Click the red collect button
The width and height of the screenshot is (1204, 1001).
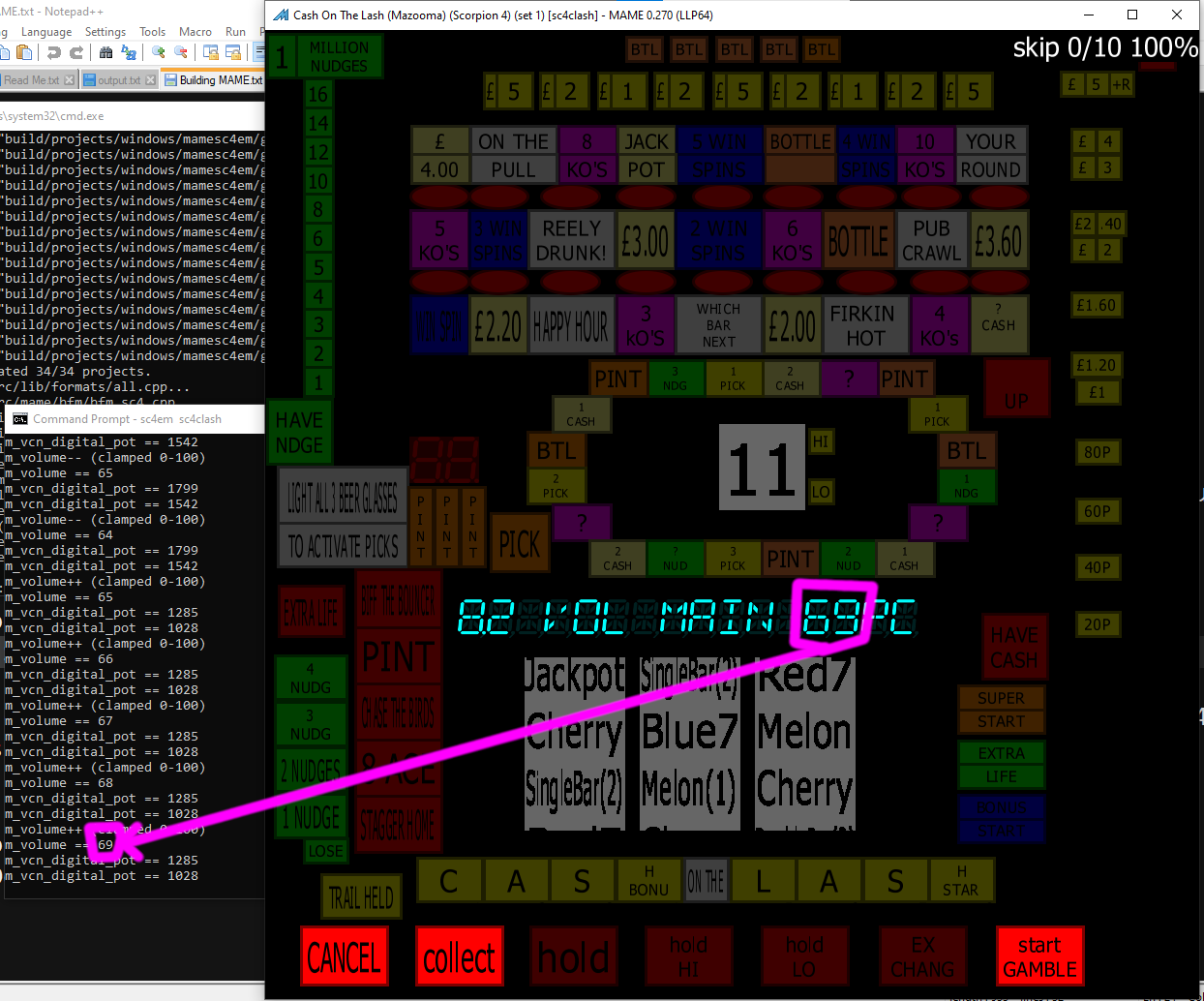(459, 957)
